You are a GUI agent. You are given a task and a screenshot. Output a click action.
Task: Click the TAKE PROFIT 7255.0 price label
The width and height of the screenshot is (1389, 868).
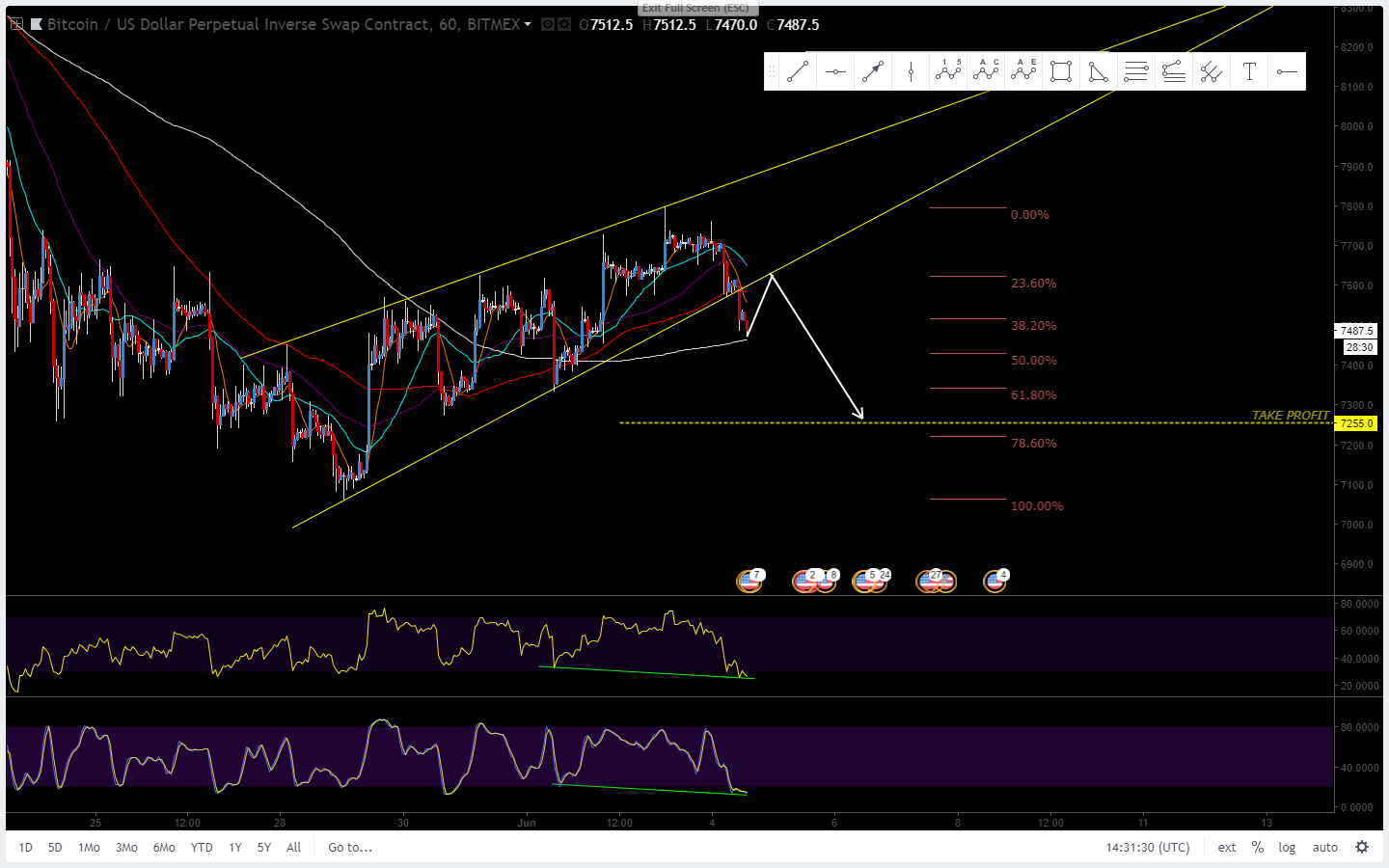coord(1356,423)
